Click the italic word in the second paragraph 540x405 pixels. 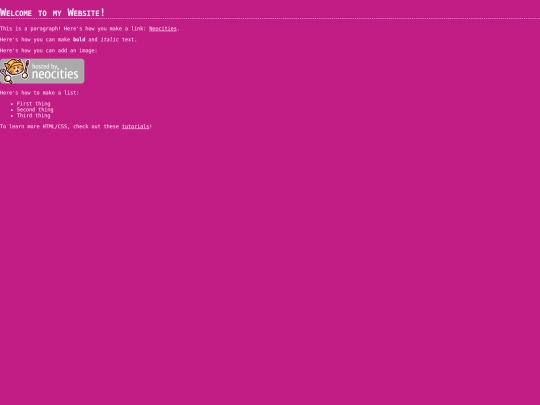click(x=110, y=40)
